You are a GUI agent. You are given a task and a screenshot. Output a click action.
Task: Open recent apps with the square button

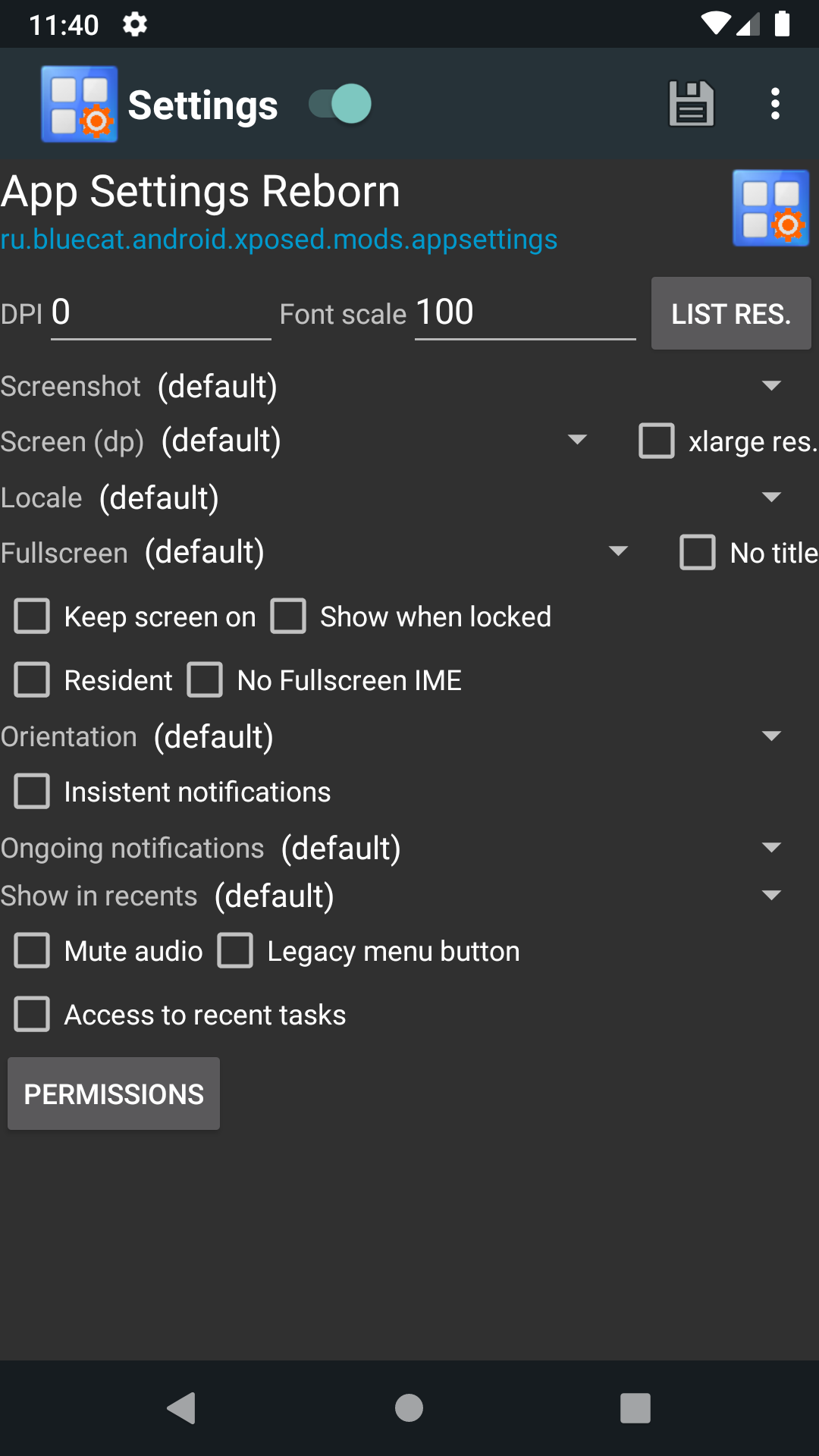click(x=635, y=1409)
